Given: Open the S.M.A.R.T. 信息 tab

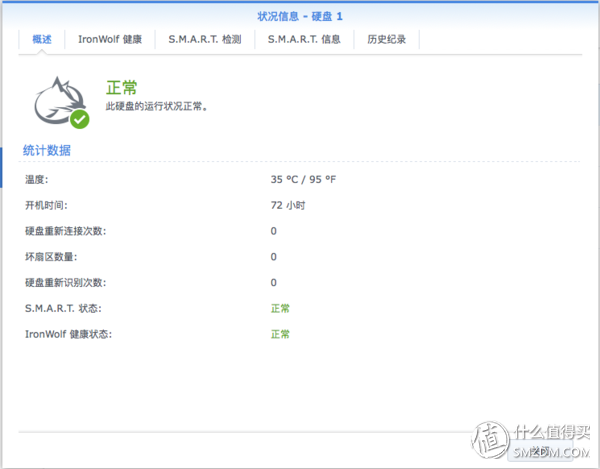Looking at the screenshot, I should pos(304,39).
